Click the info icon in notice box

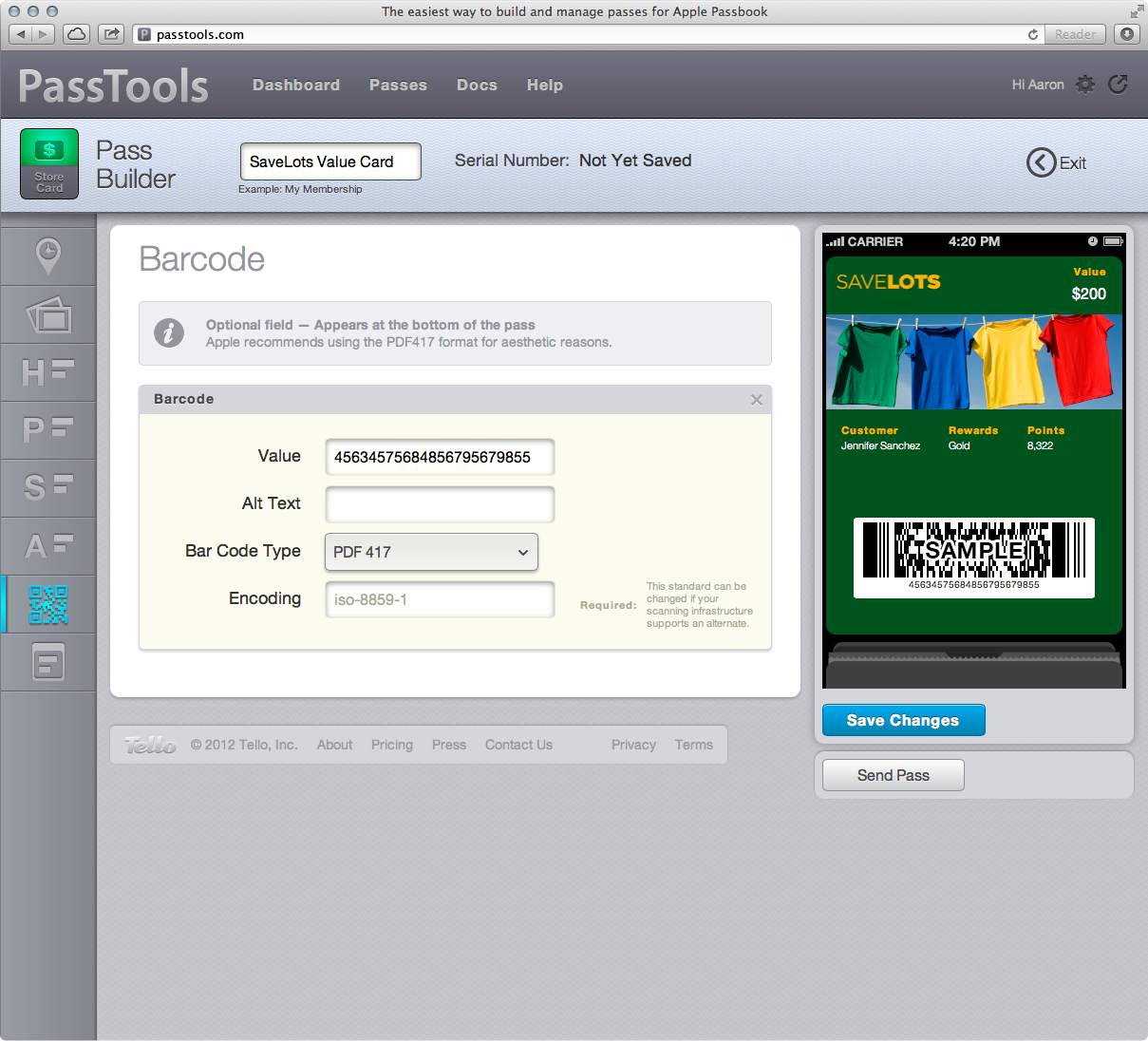click(169, 333)
